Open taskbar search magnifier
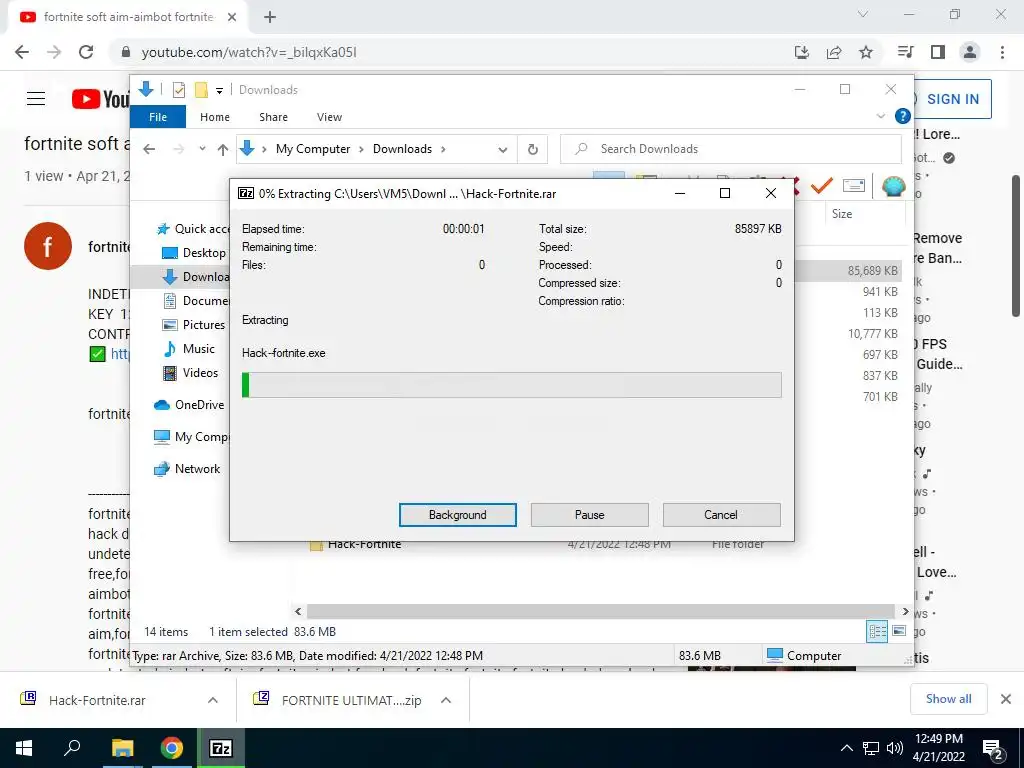1024x768 pixels. (72, 748)
